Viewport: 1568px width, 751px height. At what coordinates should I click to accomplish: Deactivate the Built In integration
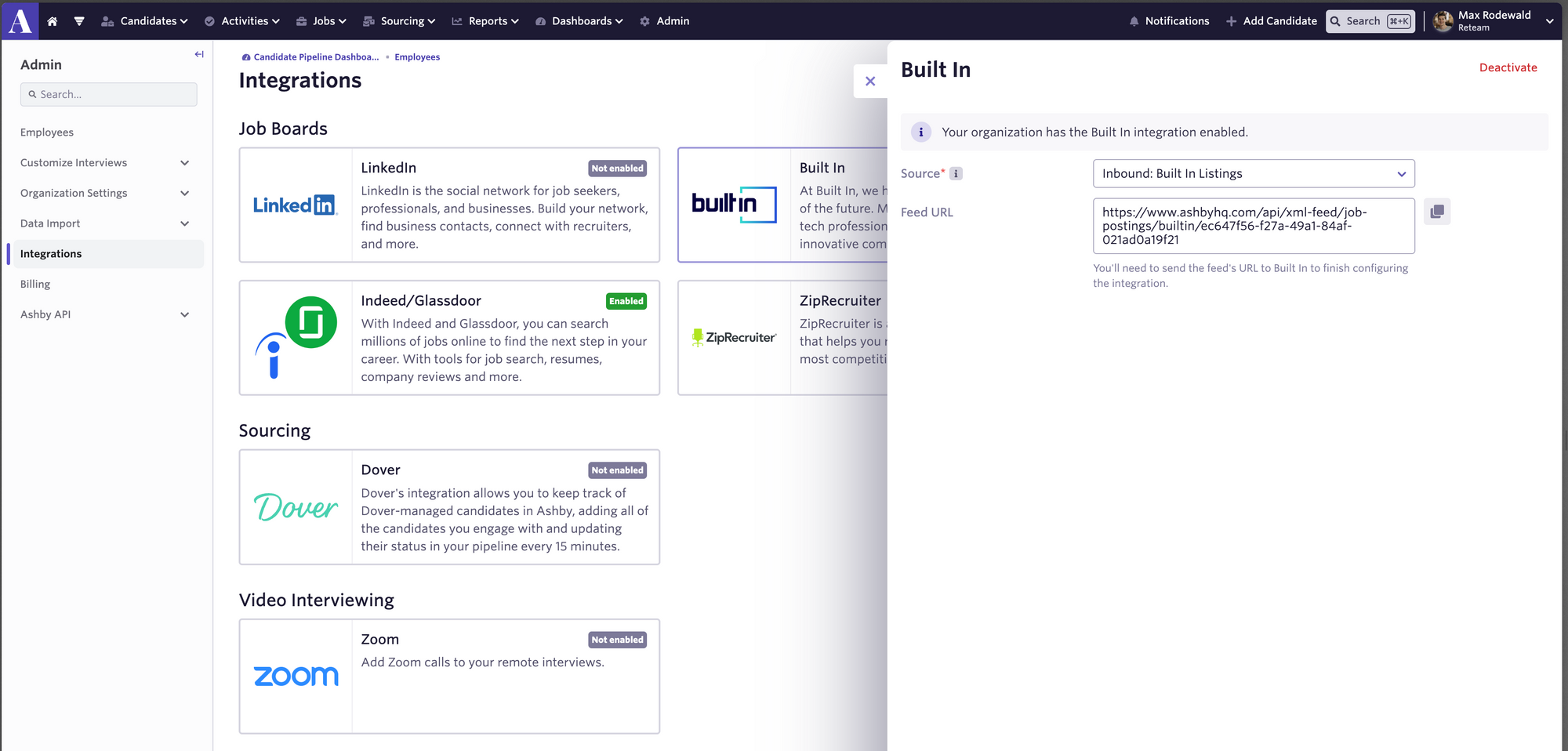[1508, 67]
